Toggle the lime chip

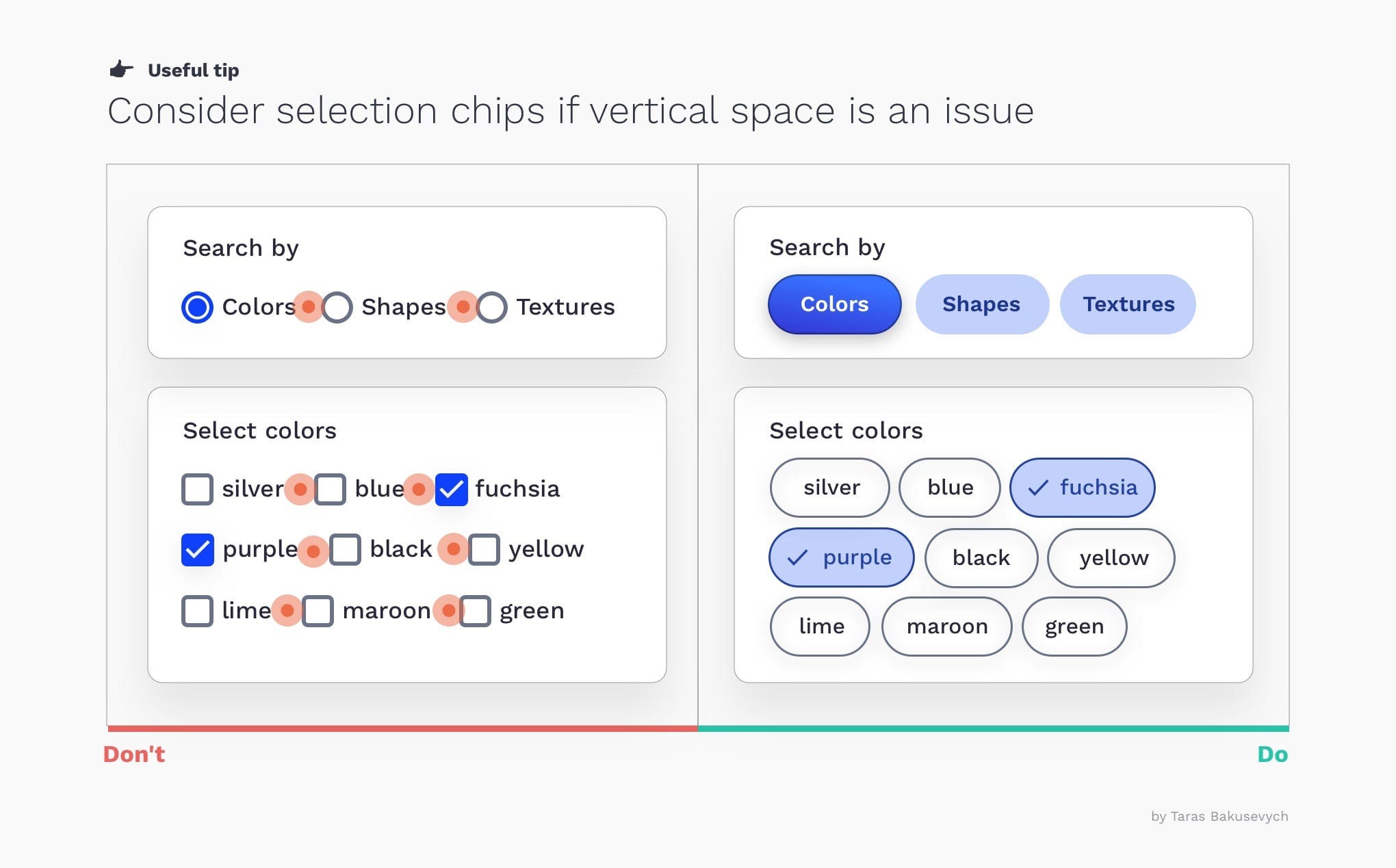point(820,627)
